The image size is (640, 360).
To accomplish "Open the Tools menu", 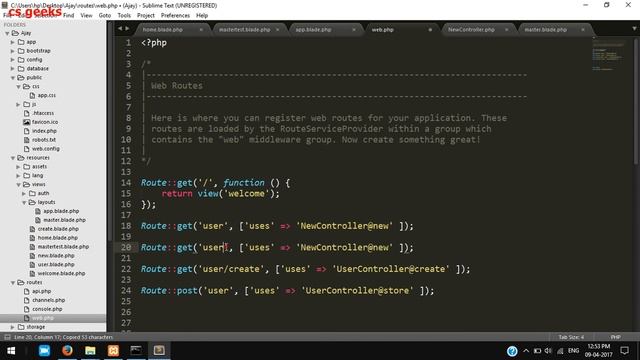I will 124,16.
